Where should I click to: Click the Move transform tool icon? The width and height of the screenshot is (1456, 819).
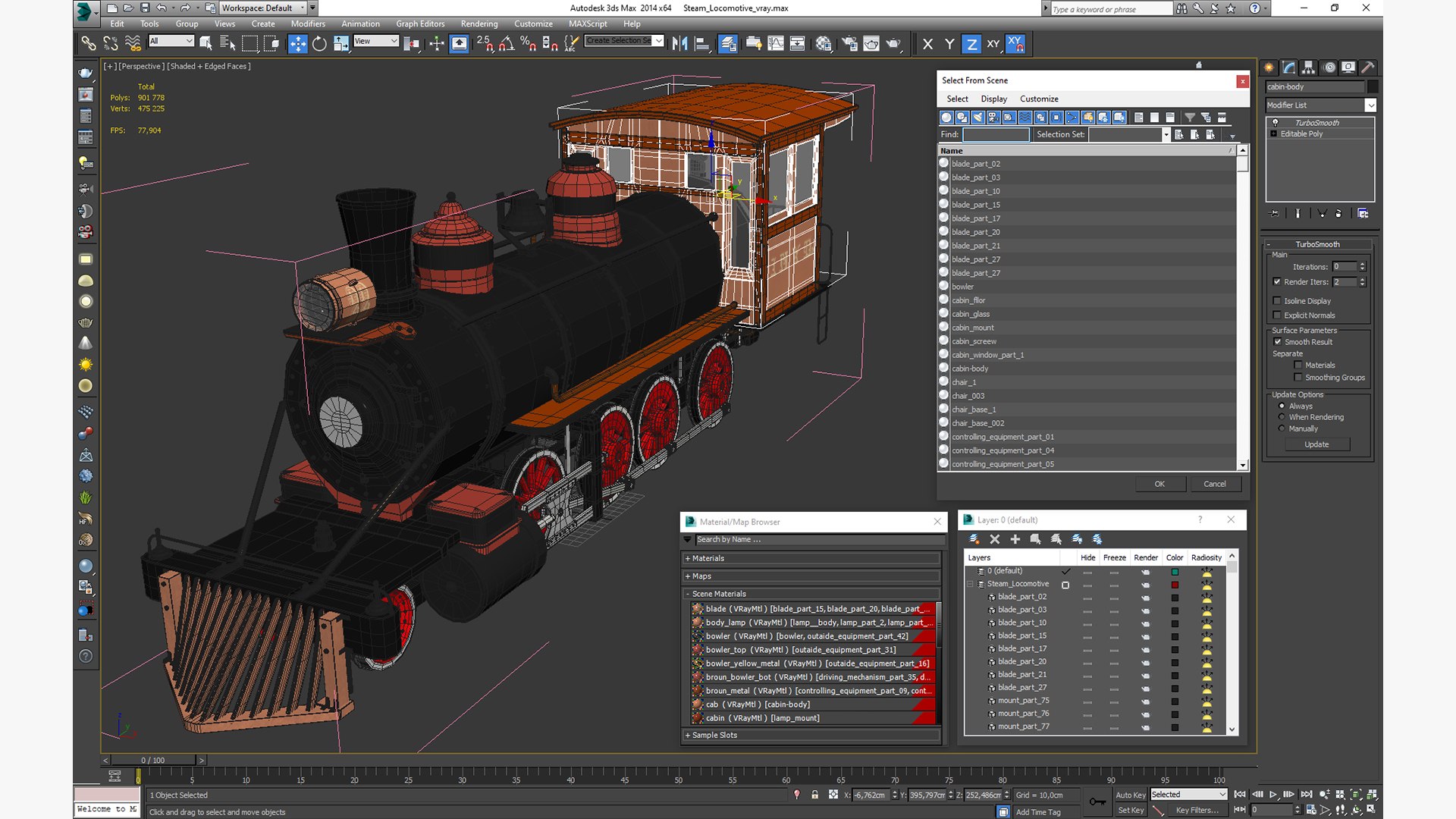pos(297,42)
